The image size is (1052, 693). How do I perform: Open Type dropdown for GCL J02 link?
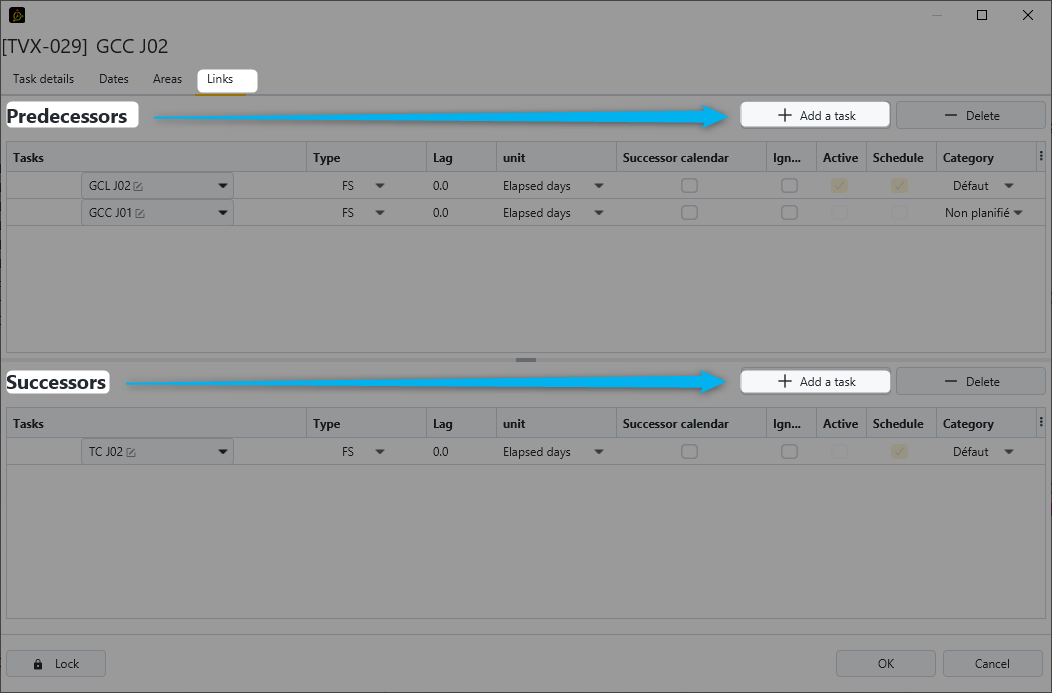pos(379,186)
